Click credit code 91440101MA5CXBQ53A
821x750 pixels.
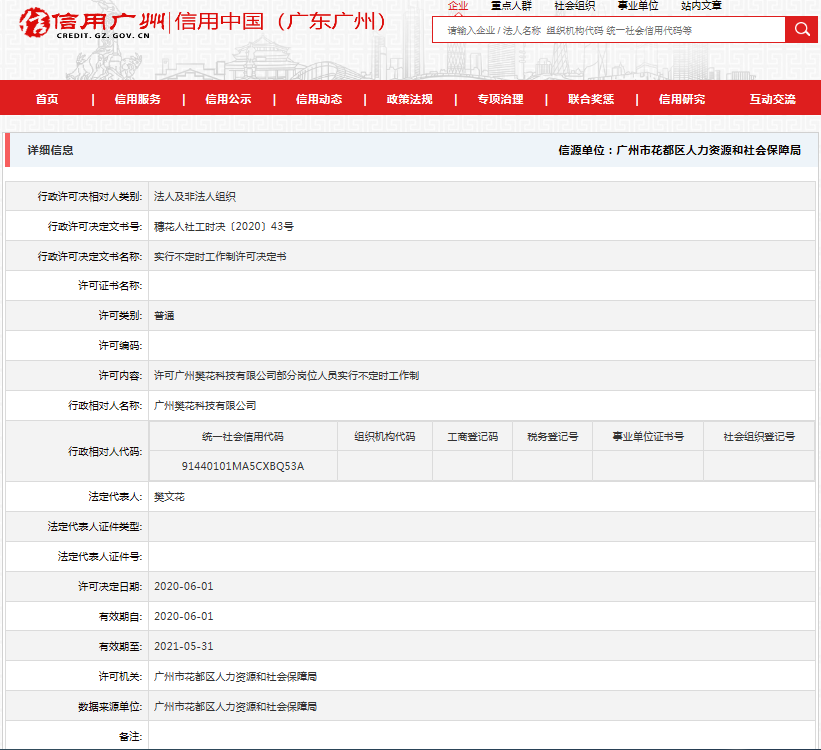coord(243,466)
